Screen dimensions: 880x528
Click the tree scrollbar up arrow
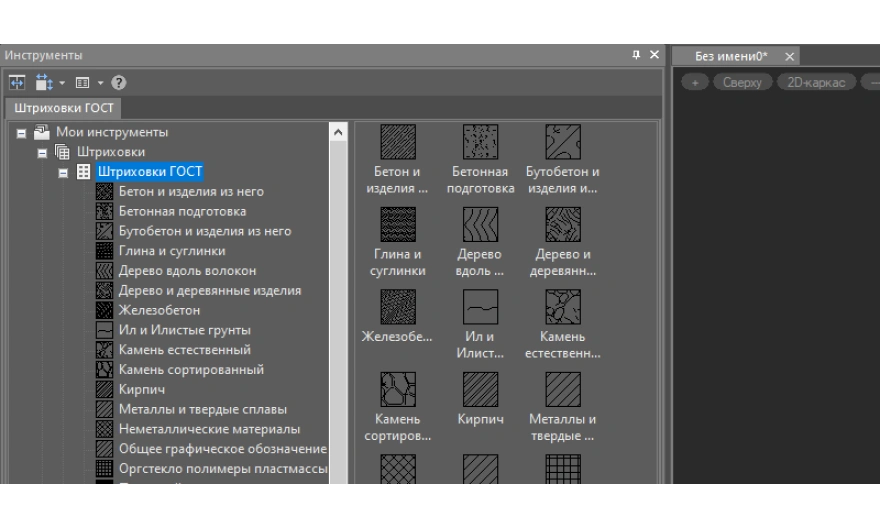pos(337,132)
